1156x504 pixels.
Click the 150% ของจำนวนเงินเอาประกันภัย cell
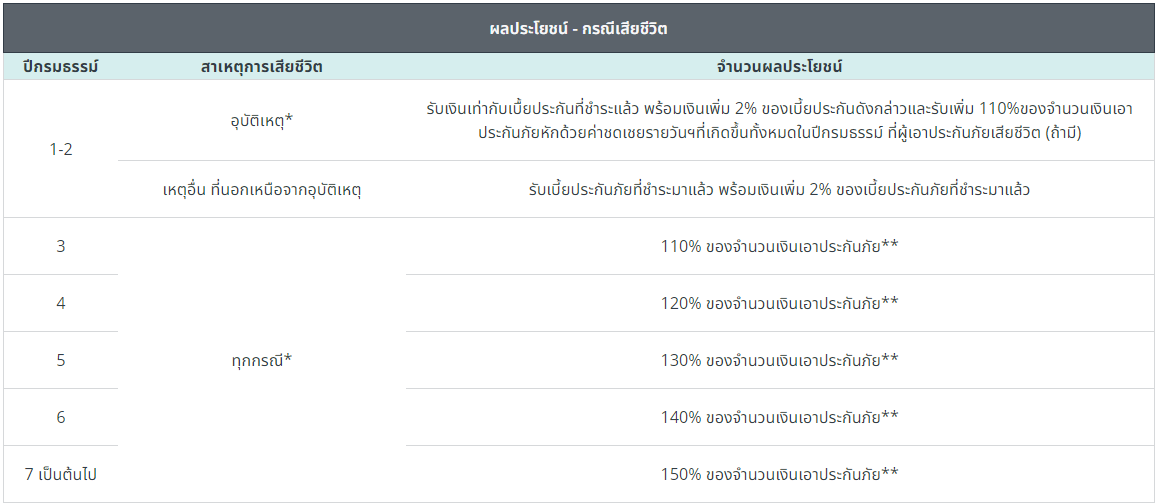tap(779, 475)
